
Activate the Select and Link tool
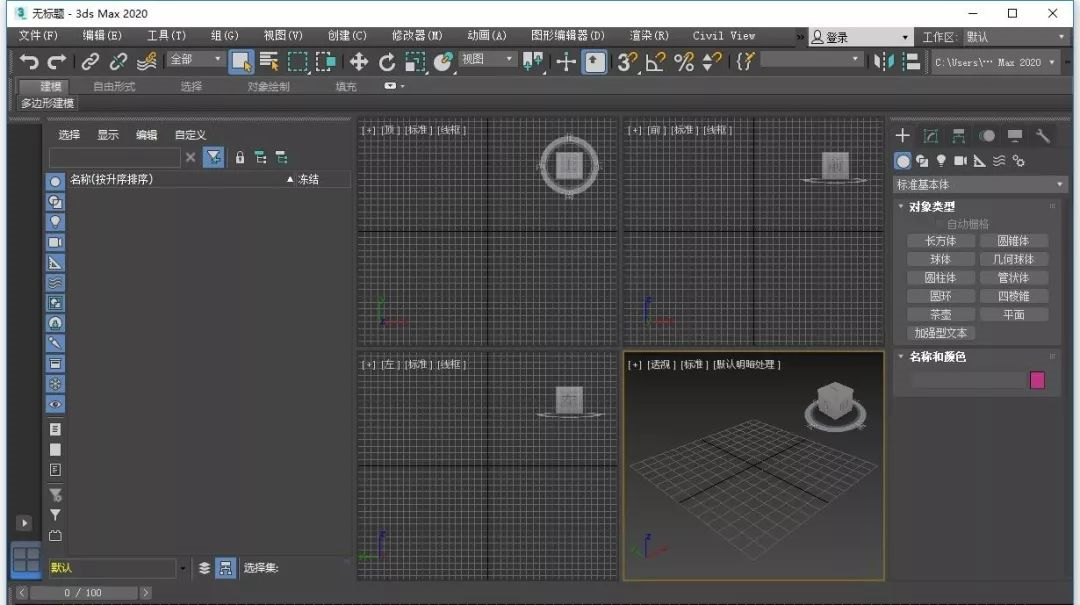[x=89, y=62]
